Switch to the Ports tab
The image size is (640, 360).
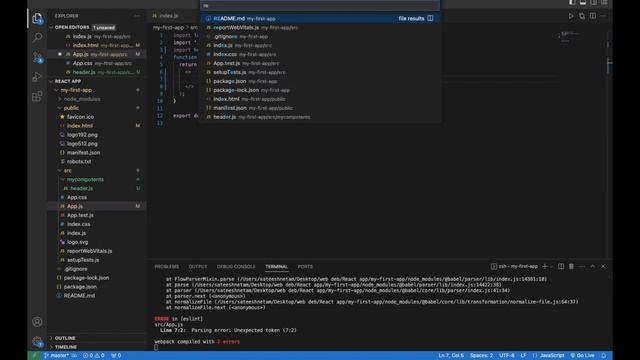[x=305, y=267]
